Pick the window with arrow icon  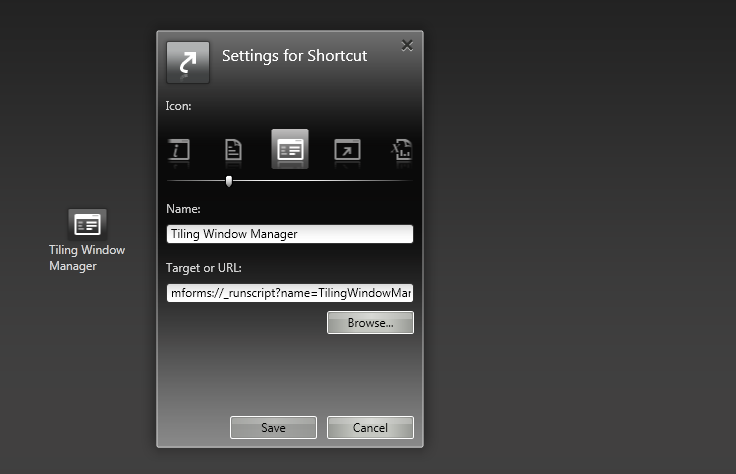(347, 151)
